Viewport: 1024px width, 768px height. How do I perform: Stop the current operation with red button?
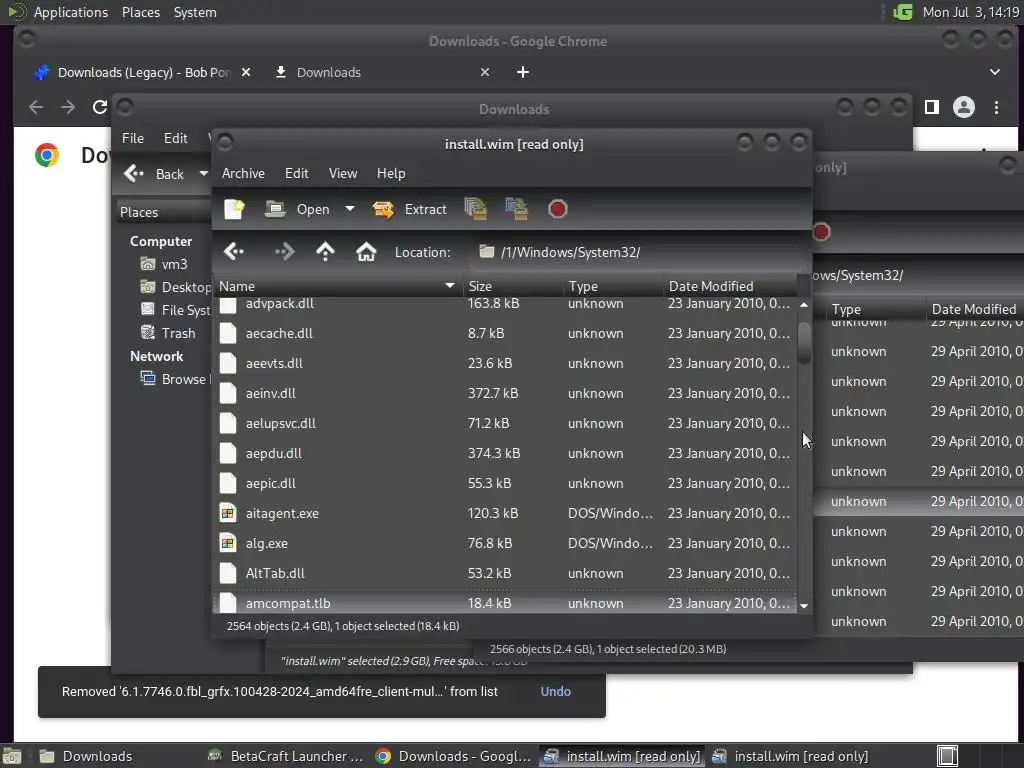coord(558,209)
